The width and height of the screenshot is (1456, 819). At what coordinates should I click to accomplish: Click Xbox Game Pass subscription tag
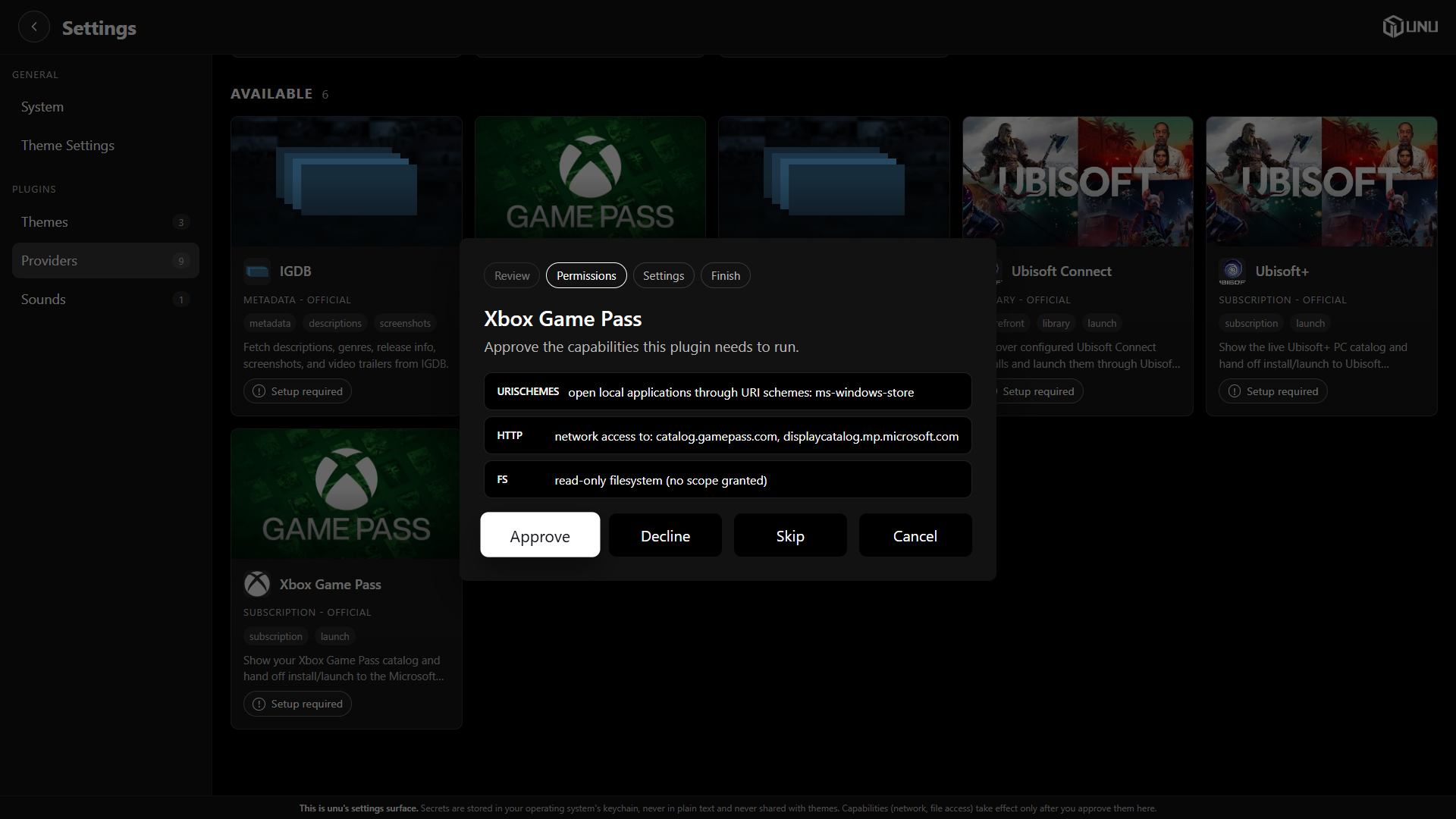(276, 636)
